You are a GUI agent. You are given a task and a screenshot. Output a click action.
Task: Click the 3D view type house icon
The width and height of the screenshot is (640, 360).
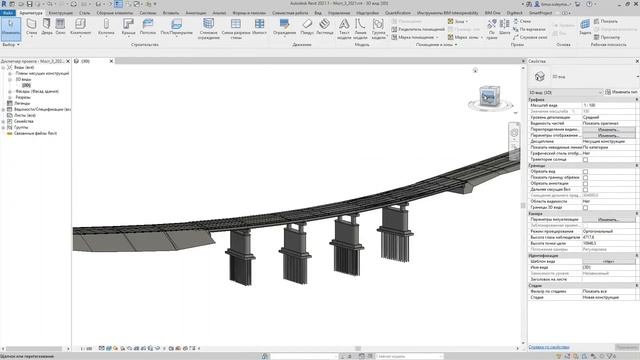pos(540,76)
